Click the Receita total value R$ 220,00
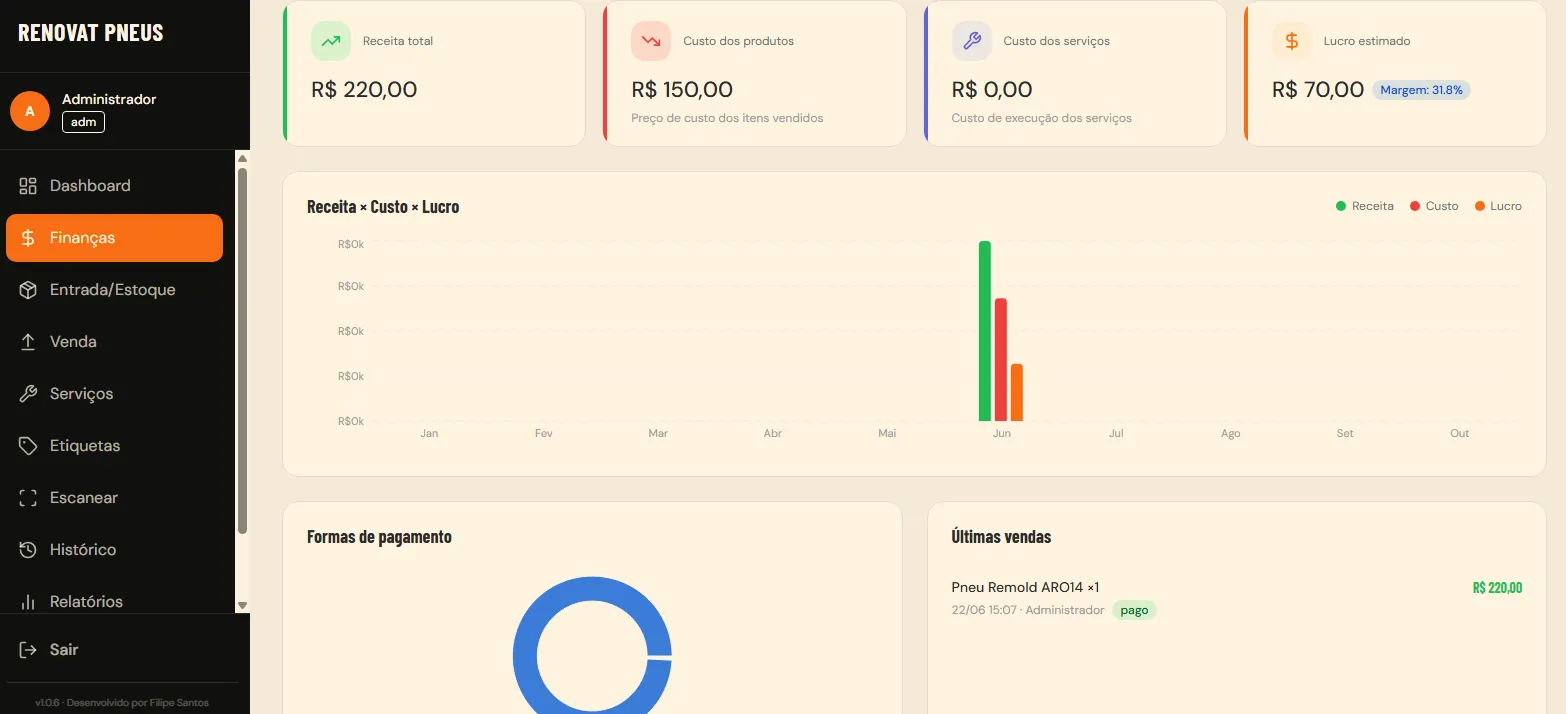This screenshot has height=714, width=1566. coord(364,90)
